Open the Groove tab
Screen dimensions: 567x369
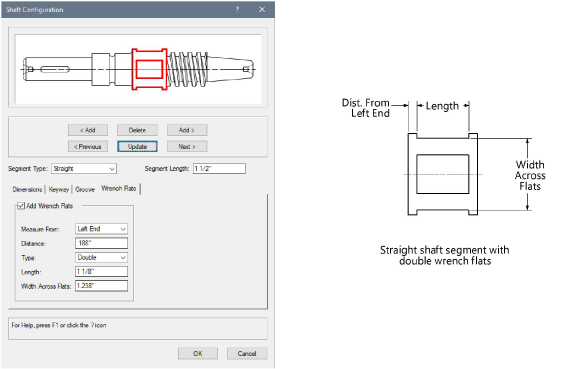tap(85, 189)
